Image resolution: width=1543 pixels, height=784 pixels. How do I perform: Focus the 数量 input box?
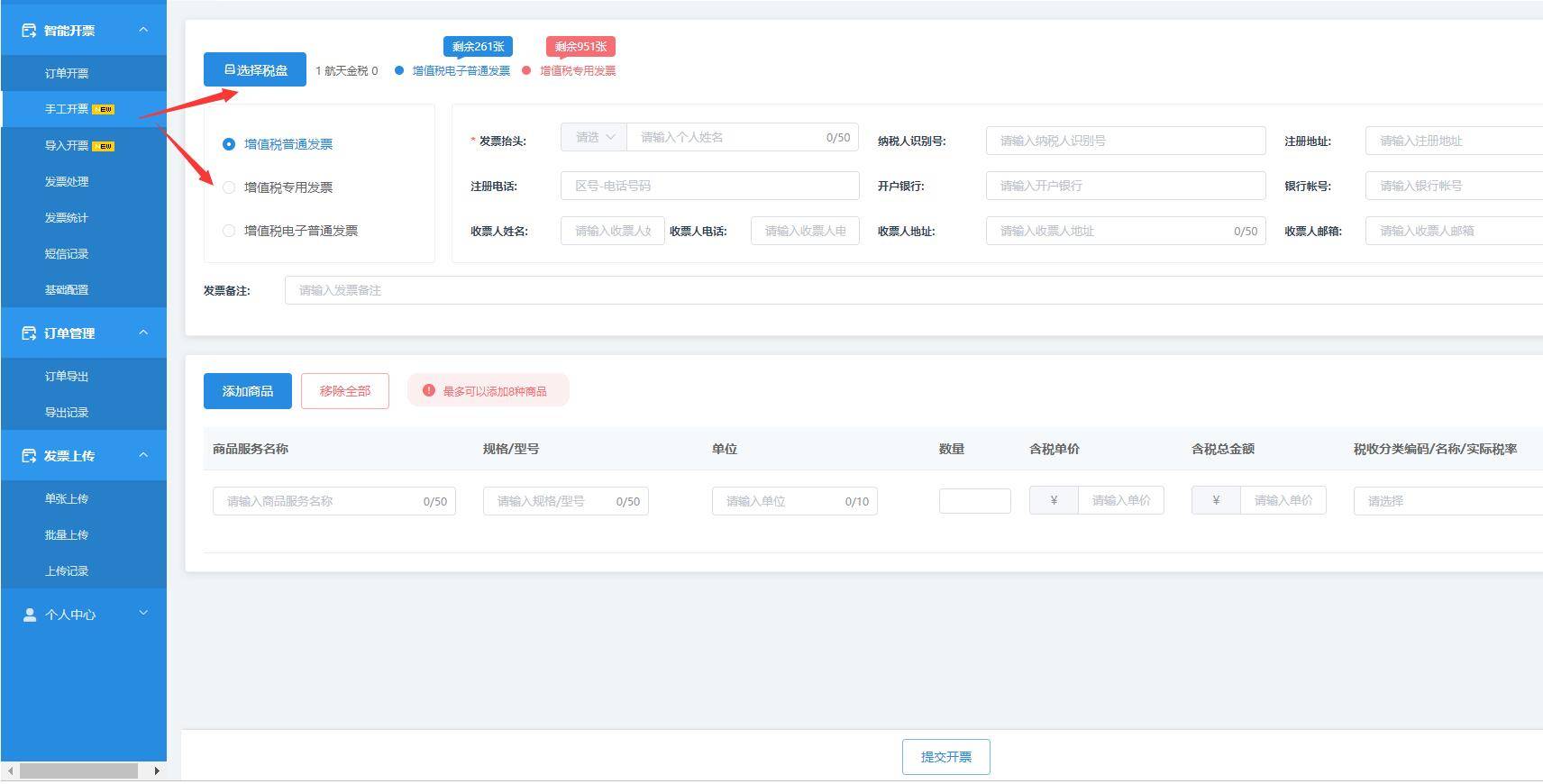975,501
